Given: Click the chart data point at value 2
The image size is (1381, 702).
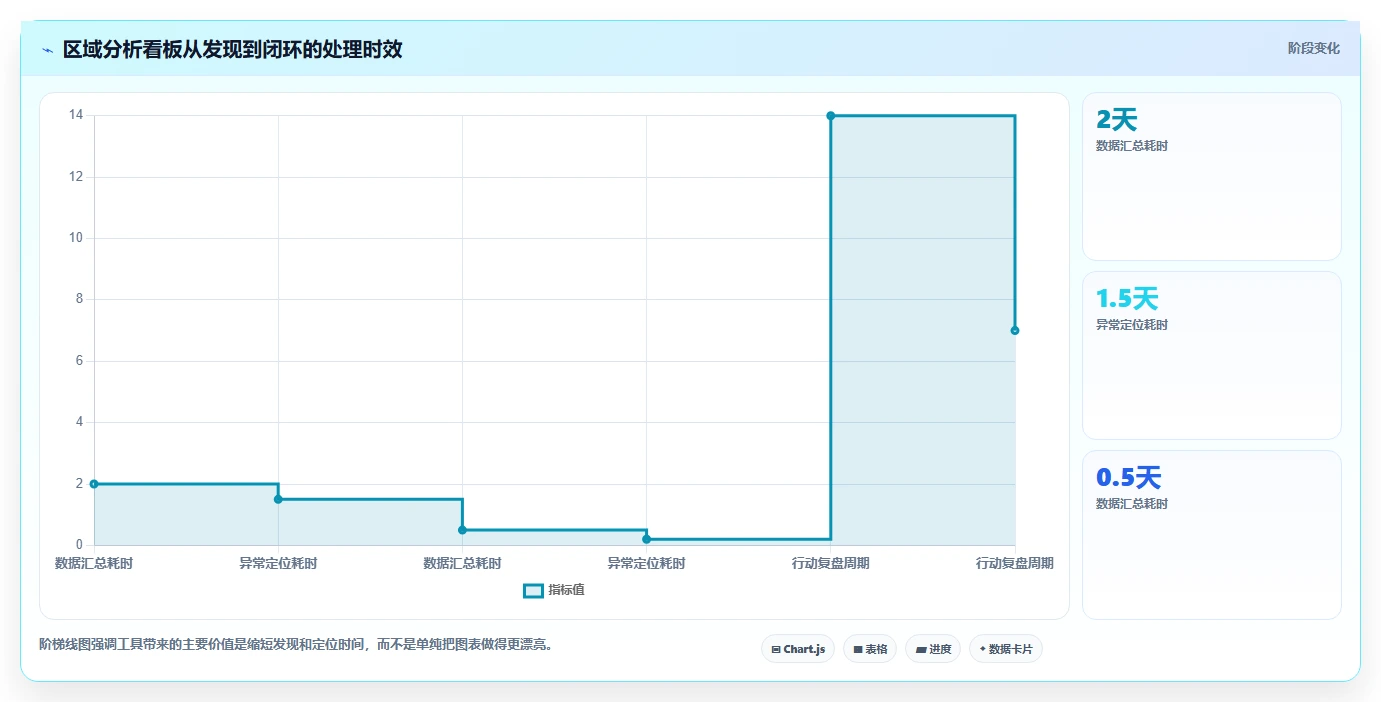Looking at the screenshot, I should 94,484.
